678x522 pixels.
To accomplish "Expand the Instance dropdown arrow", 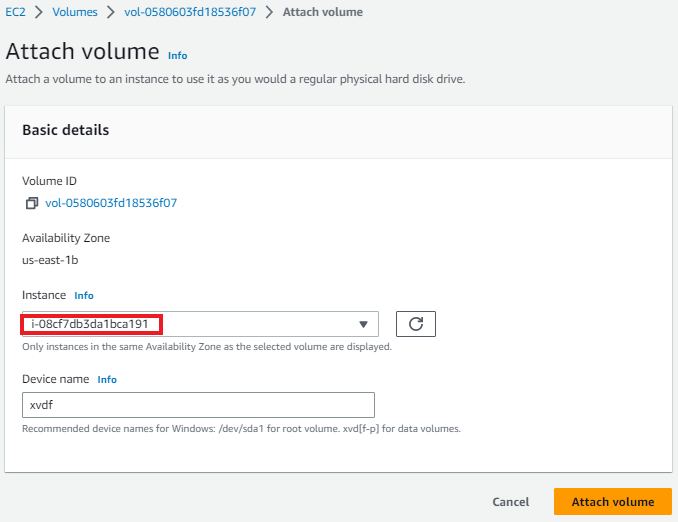I will 363,324.
